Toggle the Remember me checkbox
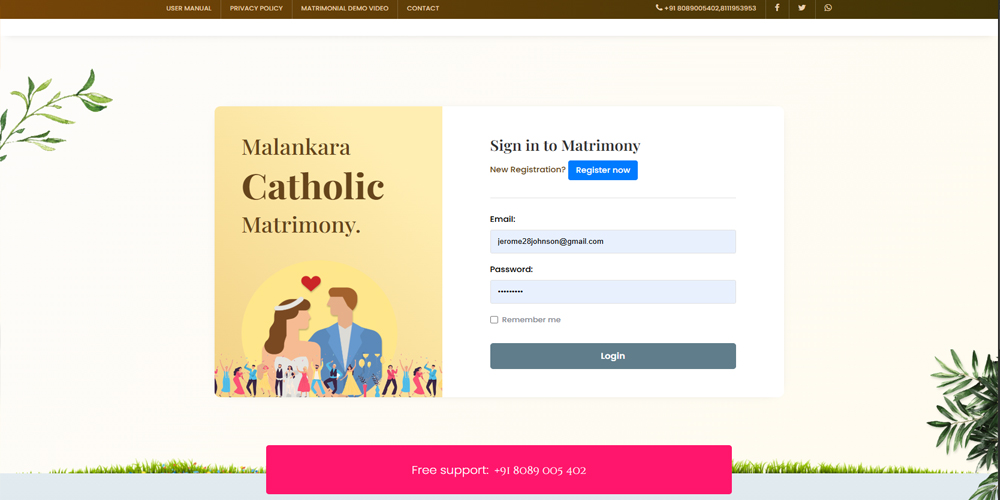Image resolution: width=1000 pixels, height=500 pixels. (x=494, y=320)
